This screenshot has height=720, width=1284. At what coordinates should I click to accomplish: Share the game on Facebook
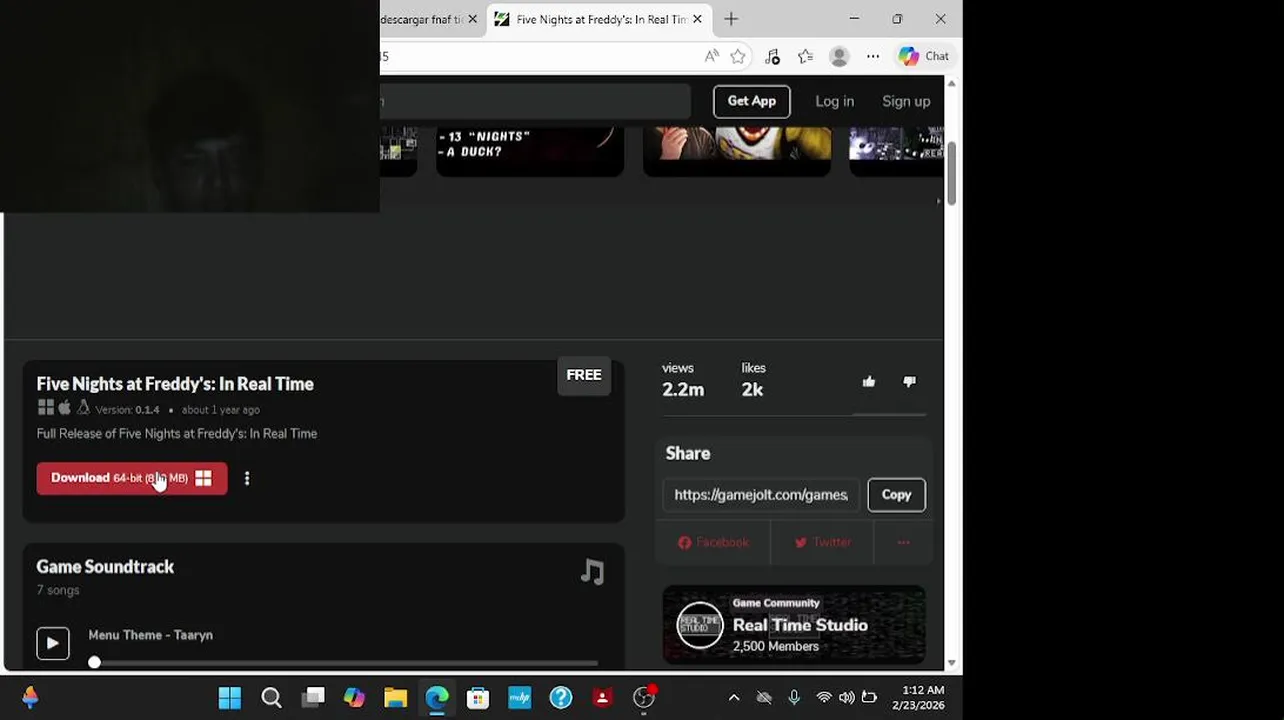tap(713, 542)
